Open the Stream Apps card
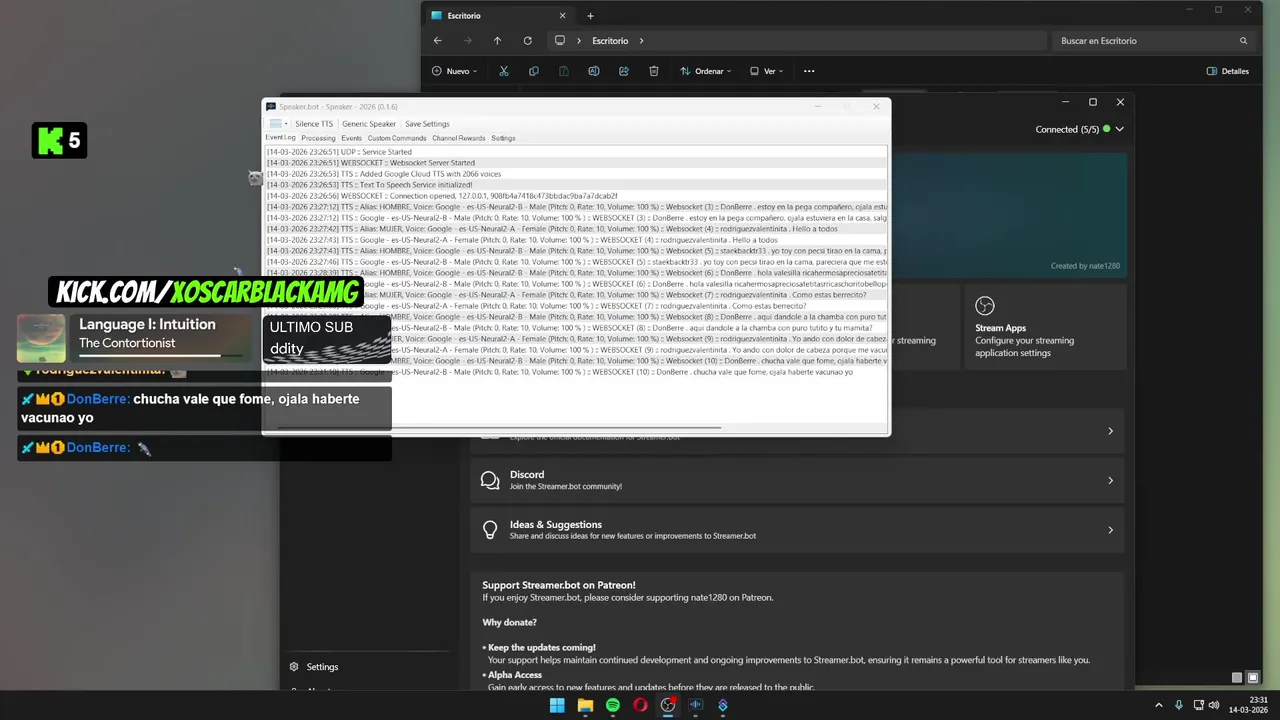The image size is (1280, 720). coord(1045,327)
